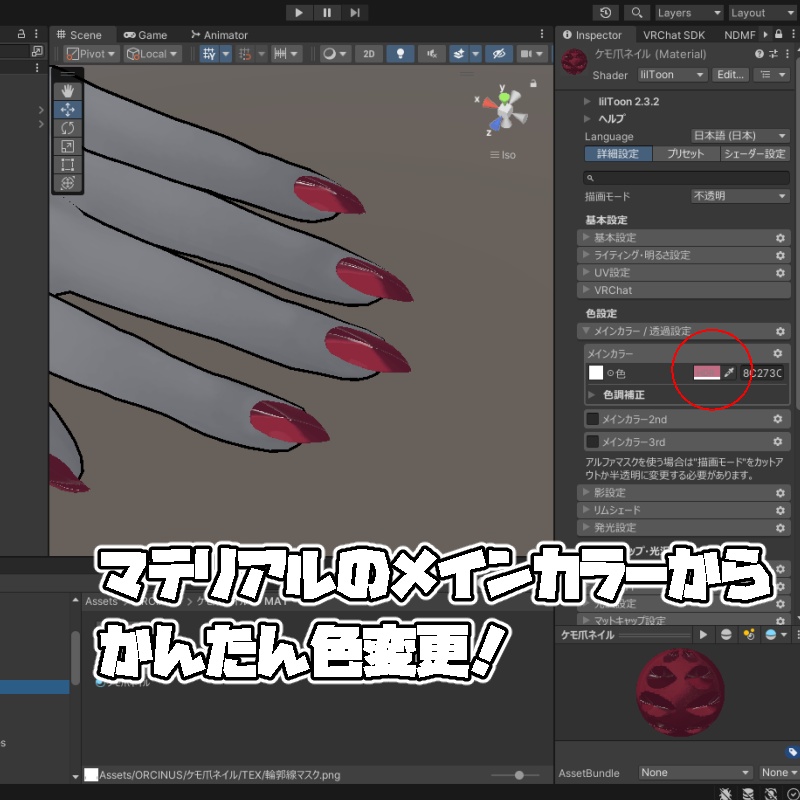Select the Move tool

[x=67, y=109]
